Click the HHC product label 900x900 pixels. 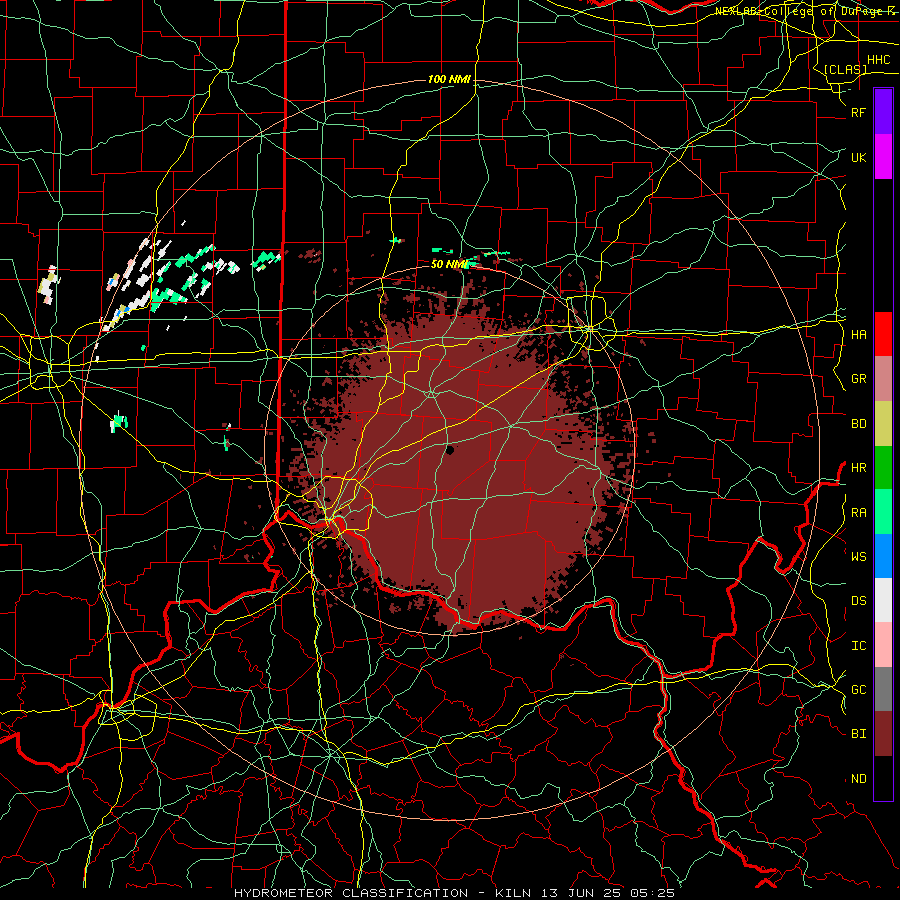[878, 60]
